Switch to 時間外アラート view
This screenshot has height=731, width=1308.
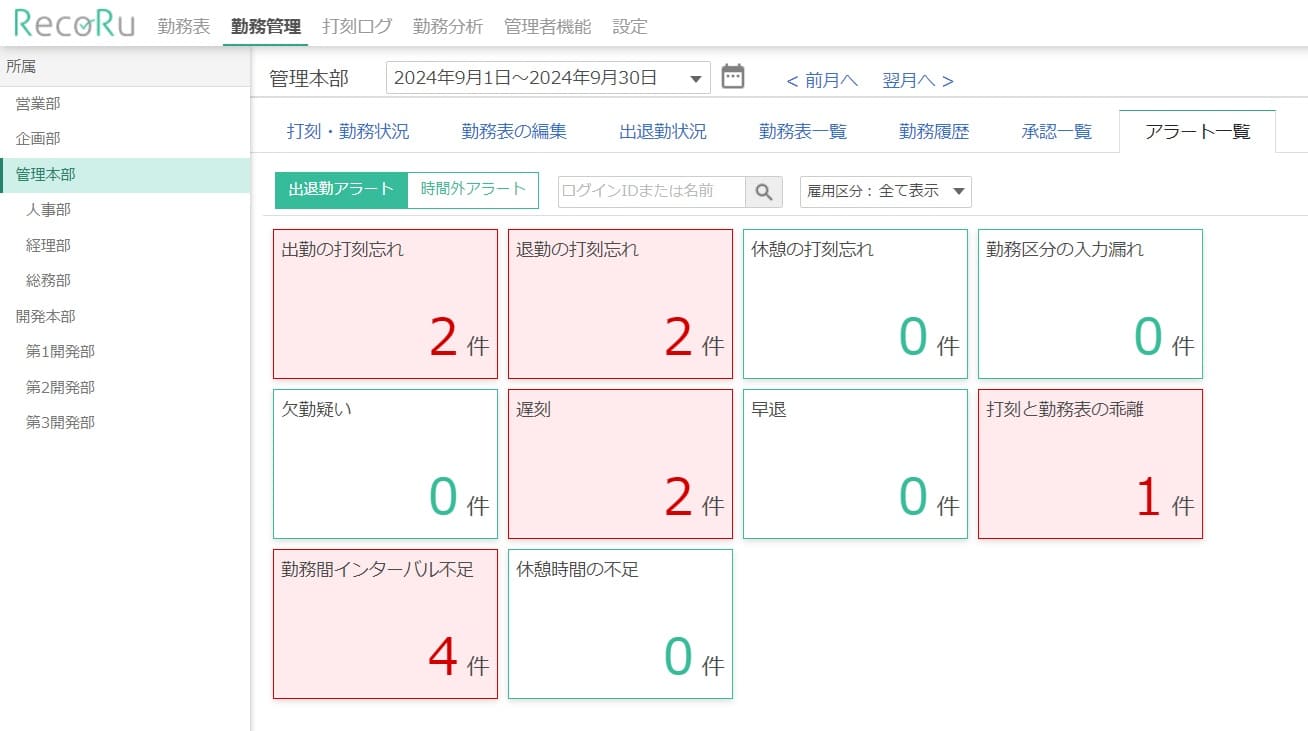coord(472,189)
